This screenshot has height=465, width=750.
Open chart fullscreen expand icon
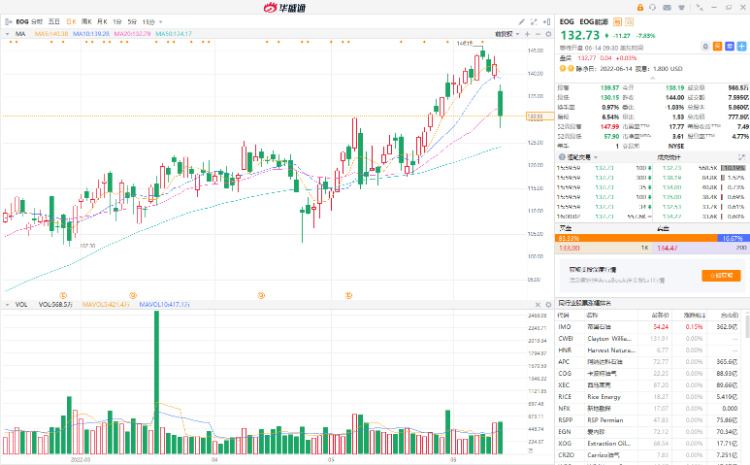534,22
